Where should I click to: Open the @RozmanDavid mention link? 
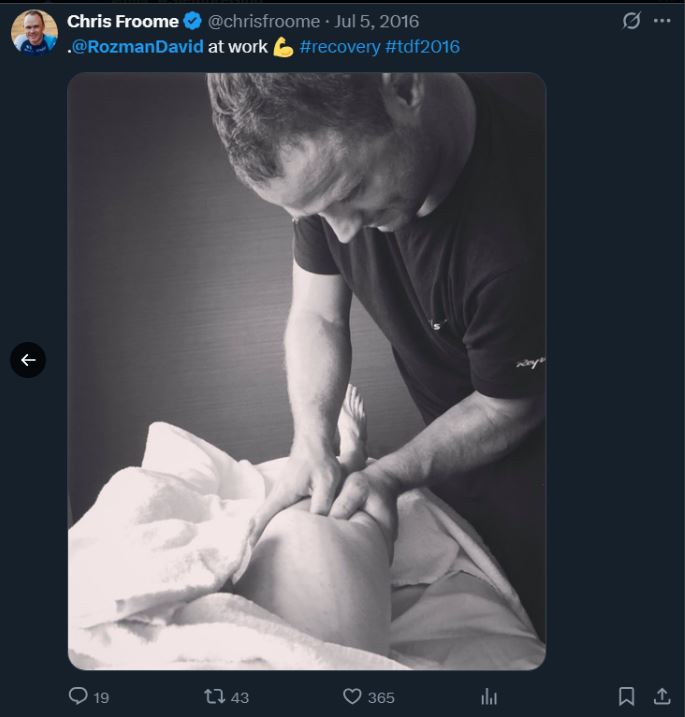tap(138, 47)
